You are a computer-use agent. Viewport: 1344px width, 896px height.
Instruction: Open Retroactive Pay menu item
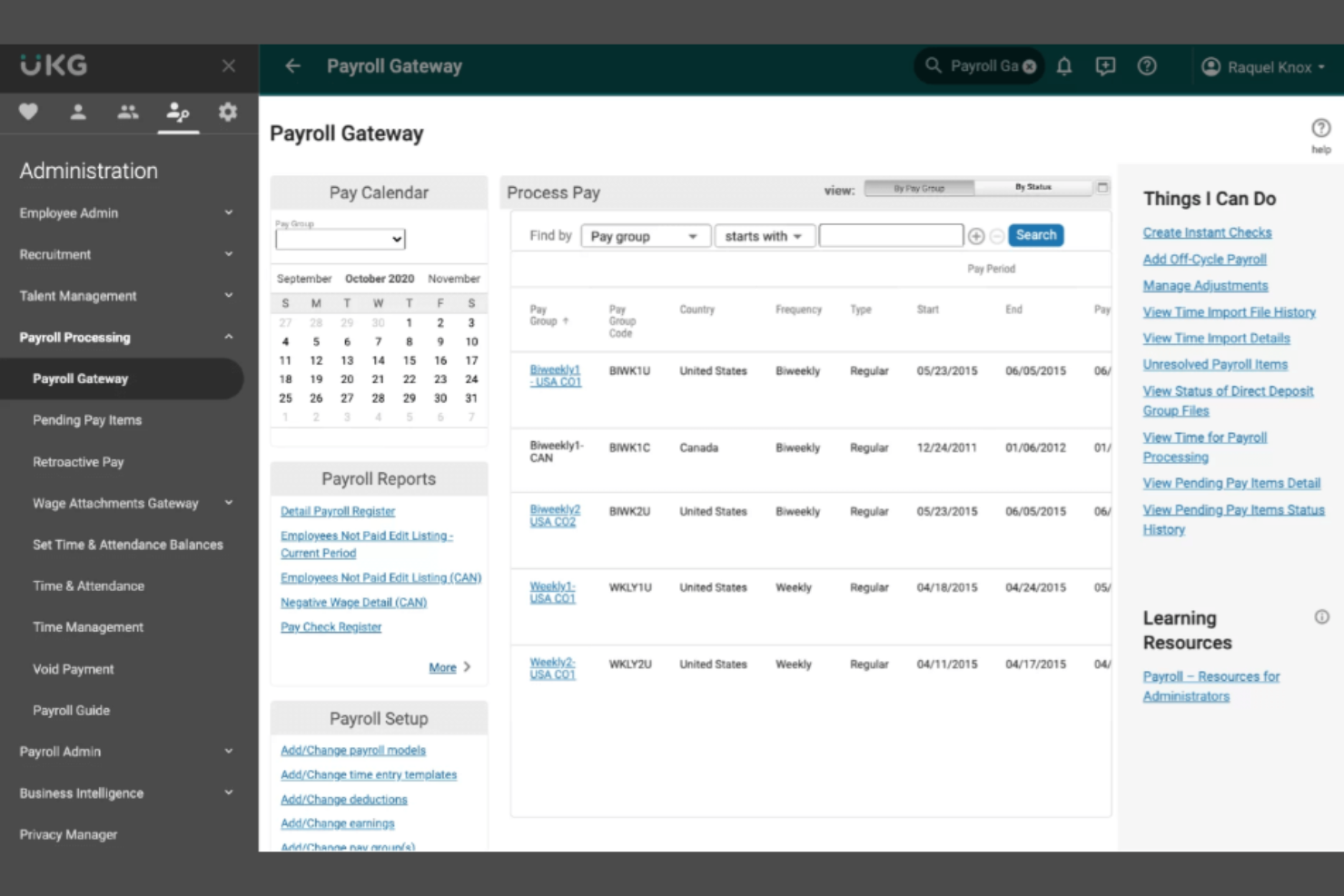78,462
